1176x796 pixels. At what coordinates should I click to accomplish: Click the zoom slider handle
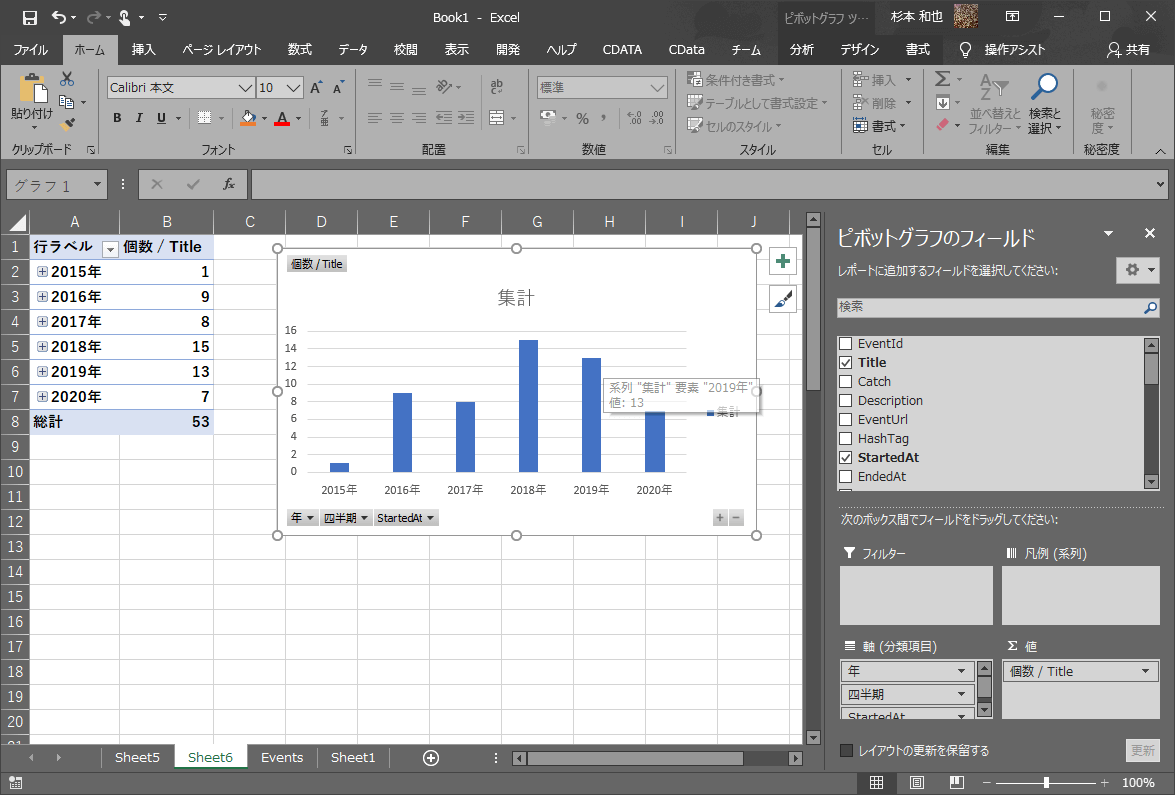(1046, 783)
